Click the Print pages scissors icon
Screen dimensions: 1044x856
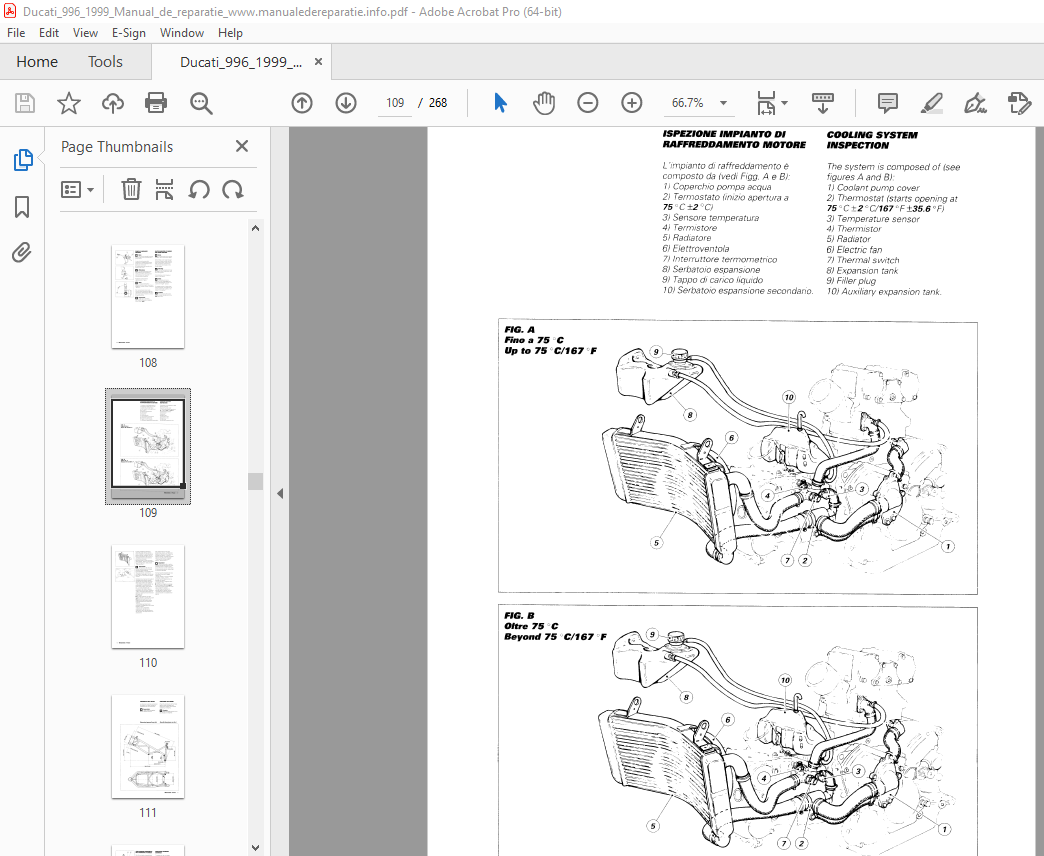164,190
